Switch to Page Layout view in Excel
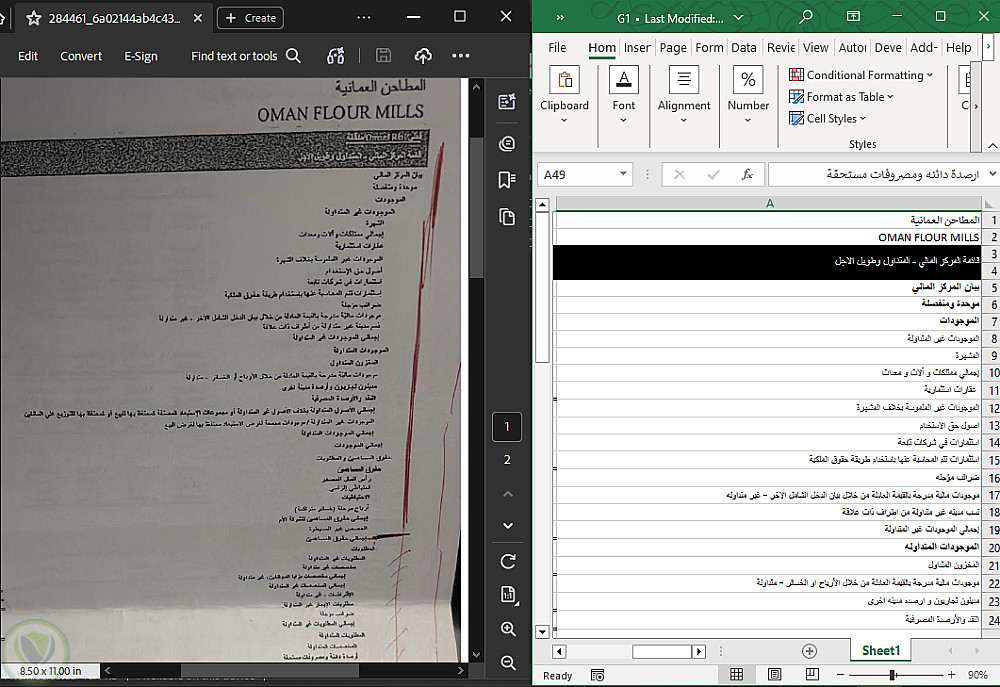1000x687 pixels. (x=774, y=674)
